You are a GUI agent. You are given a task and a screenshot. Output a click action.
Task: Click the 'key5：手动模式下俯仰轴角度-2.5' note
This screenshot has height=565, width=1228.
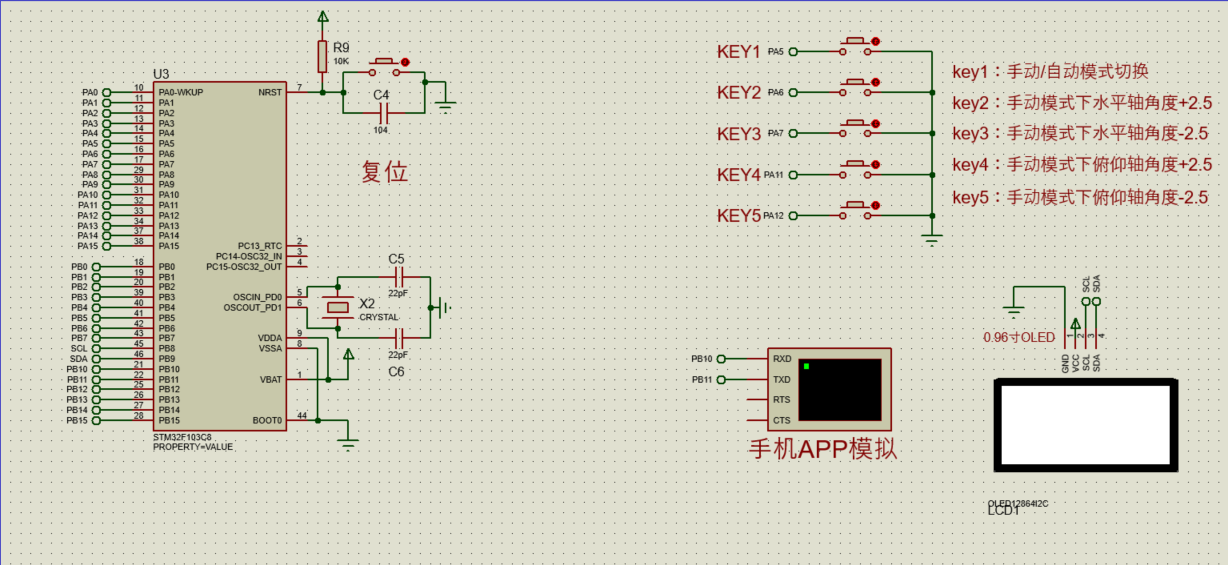tap(1080, 197)
